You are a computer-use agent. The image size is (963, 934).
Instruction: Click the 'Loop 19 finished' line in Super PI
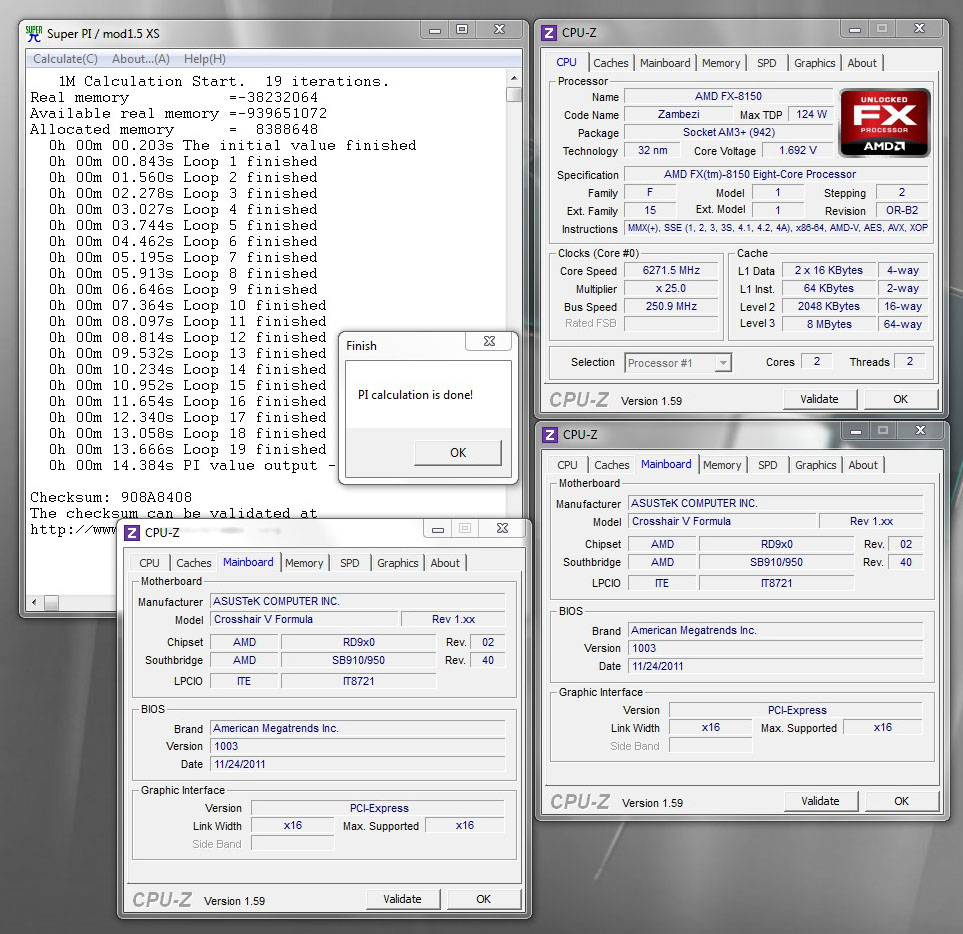(x=188, y=449)
